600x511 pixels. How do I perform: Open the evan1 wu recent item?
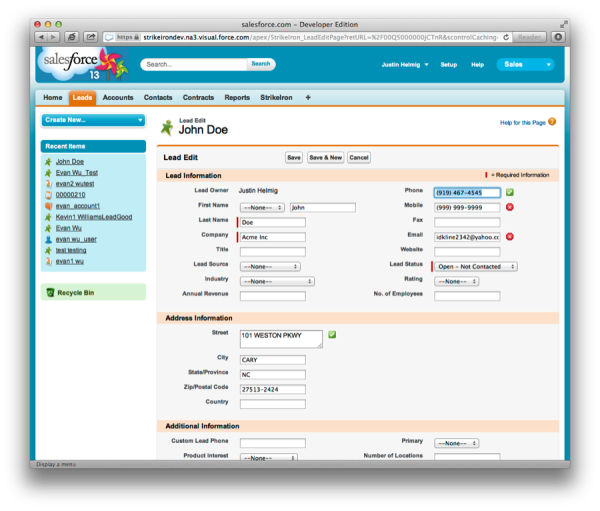pyautogui.click(x=70, y=261)
